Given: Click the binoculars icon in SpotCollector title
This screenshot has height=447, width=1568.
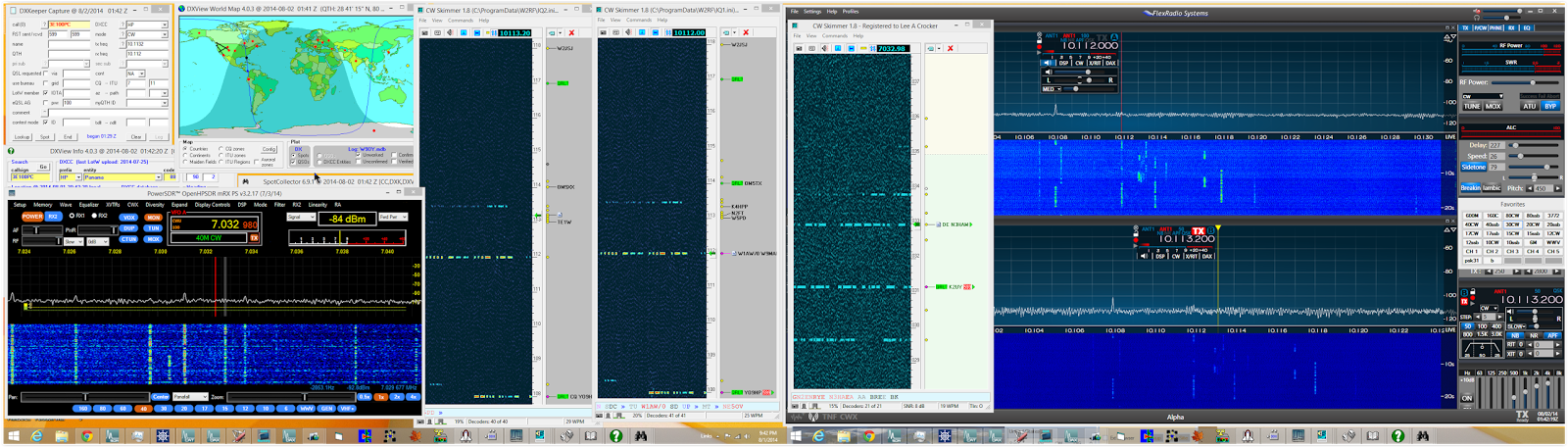Looking at the screenshot, I should coord(246,181).
